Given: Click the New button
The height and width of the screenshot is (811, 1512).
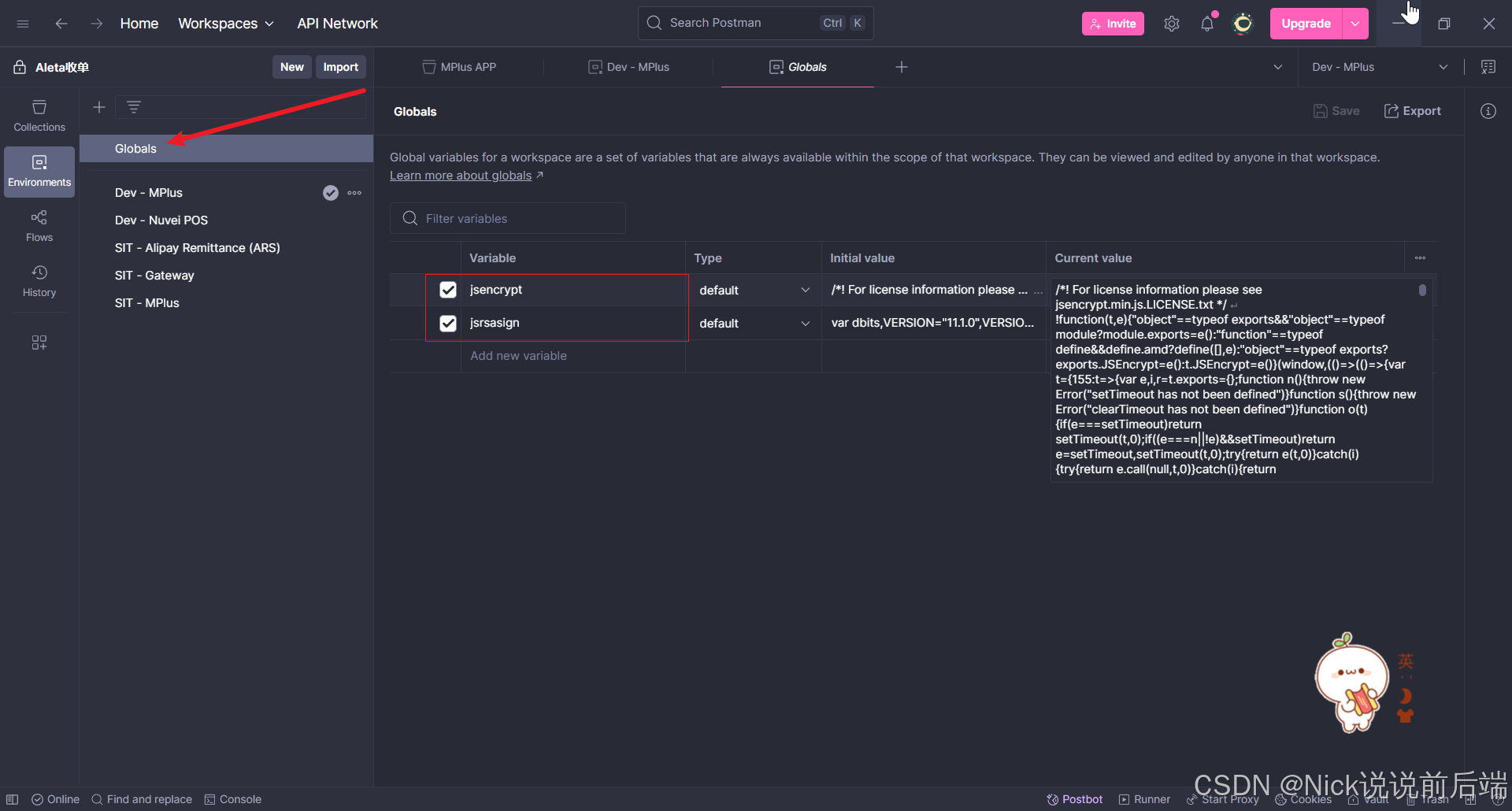Looking at the screenshot, I should pyautogui.click(x=292, y=67).
